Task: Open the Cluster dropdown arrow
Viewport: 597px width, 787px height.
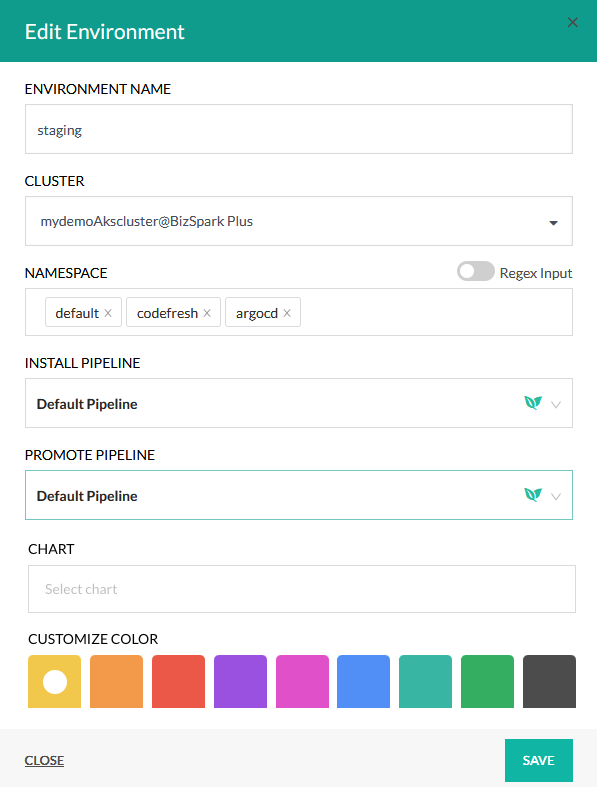Action: [553, 223]
